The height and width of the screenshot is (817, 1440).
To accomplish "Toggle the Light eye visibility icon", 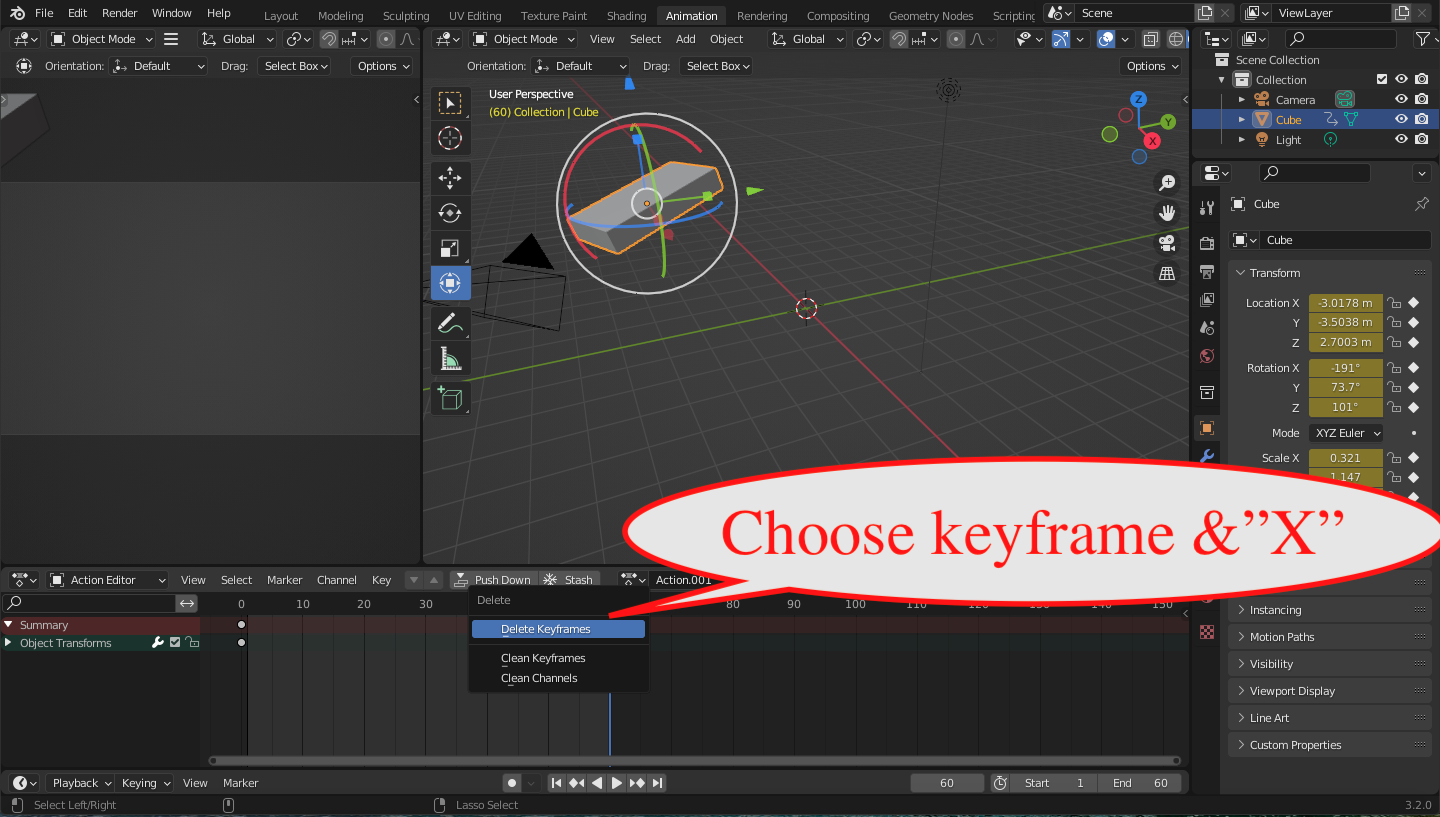I will 1401,140.
